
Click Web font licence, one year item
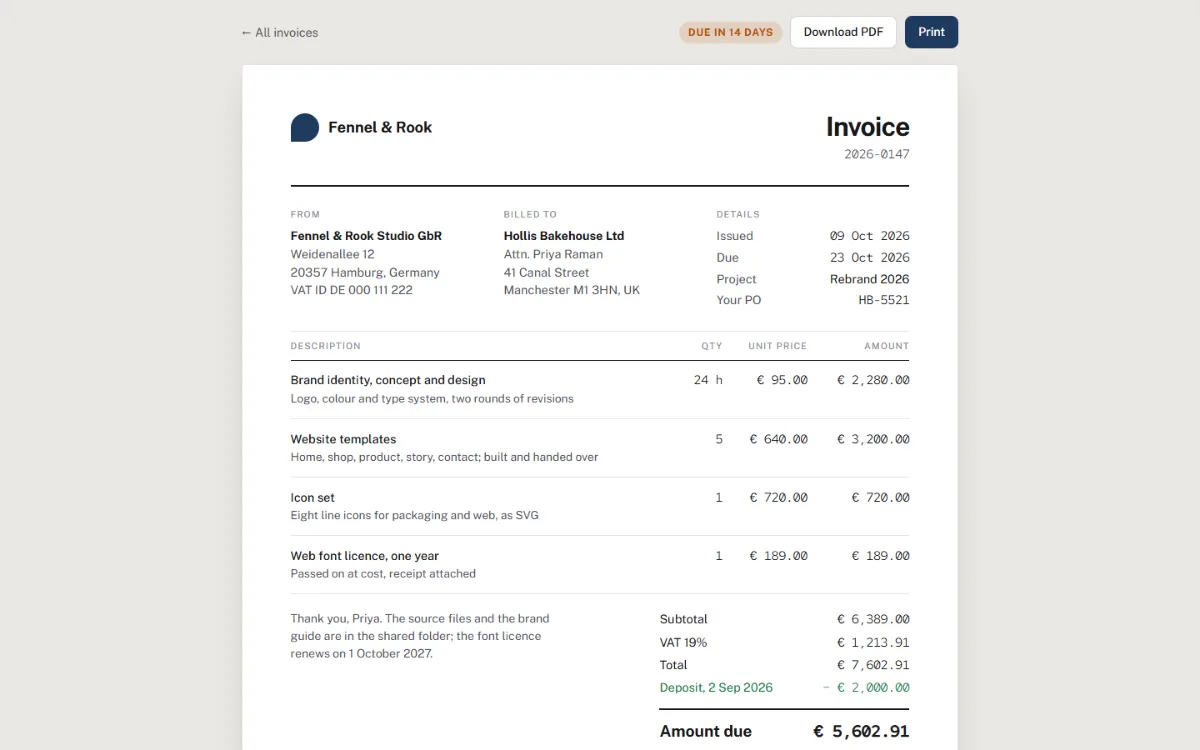point(365,556)
